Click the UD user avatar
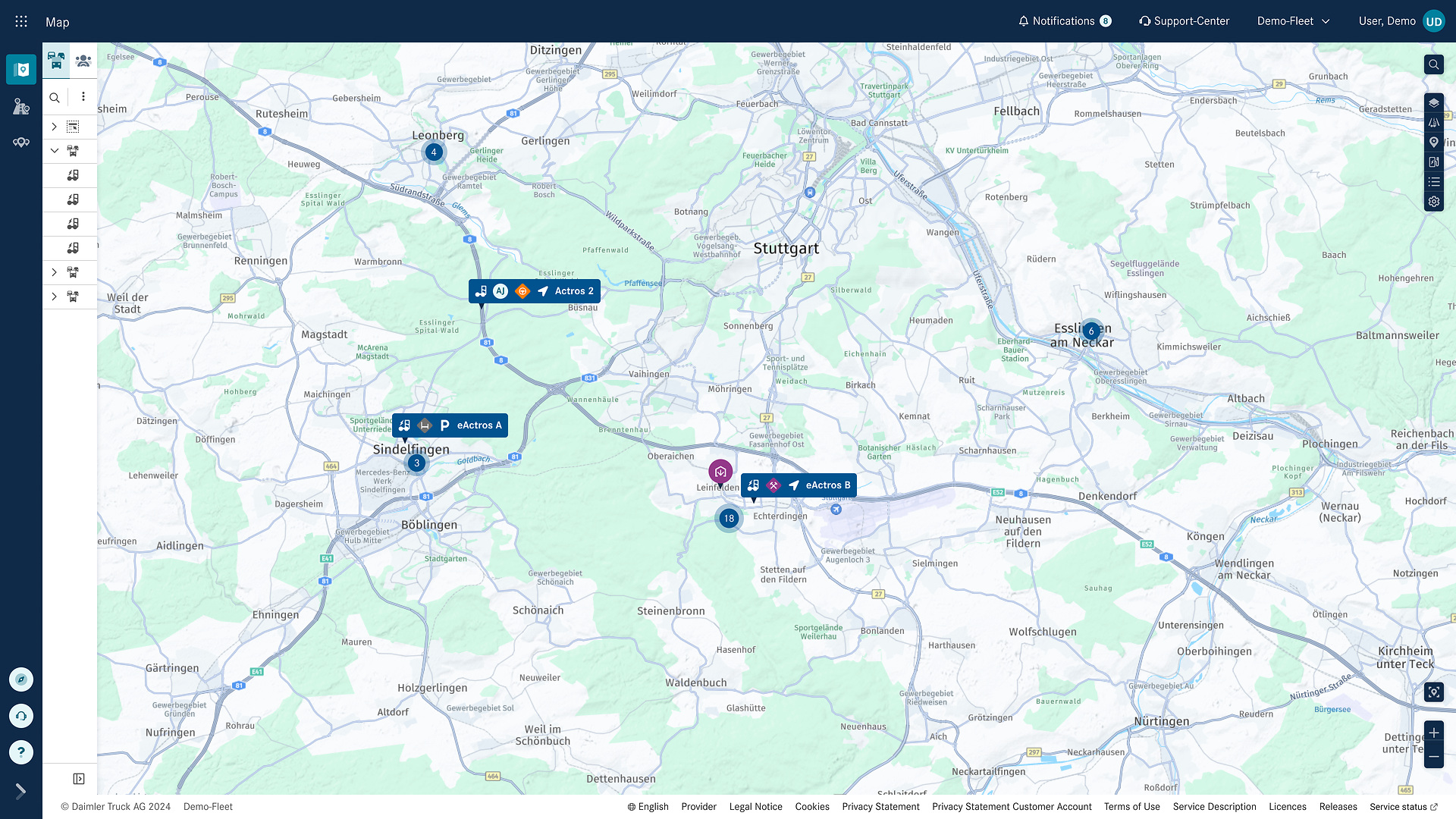Image resolution: width=1456 pixels, height=819 pixels. point(1434,21)
